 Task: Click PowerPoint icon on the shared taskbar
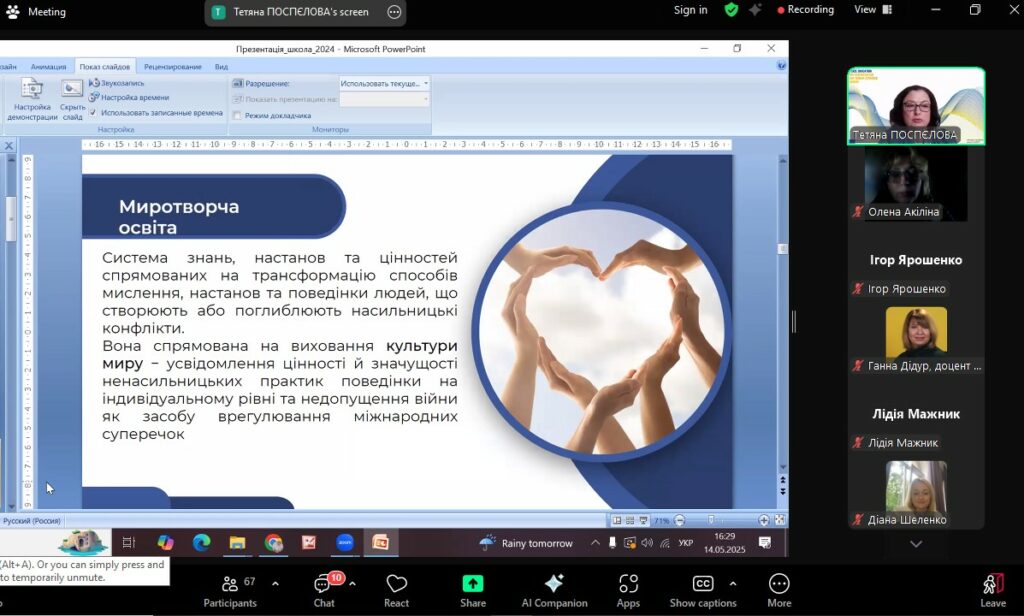(x=380, y=542)
